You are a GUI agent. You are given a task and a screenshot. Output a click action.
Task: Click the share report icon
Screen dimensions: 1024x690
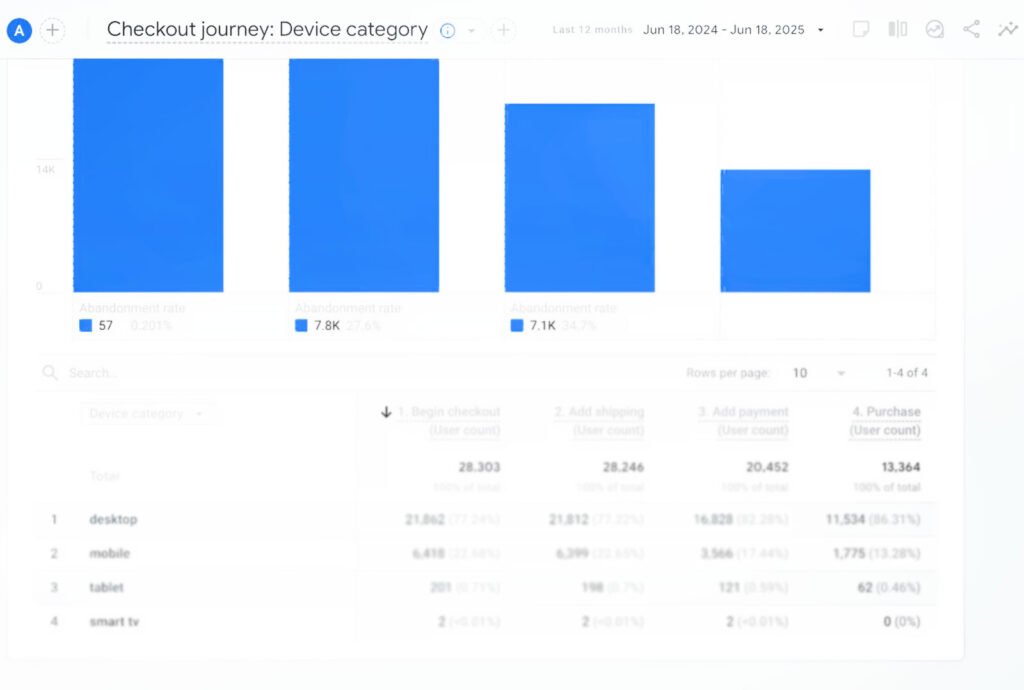(x=972, y=29)
